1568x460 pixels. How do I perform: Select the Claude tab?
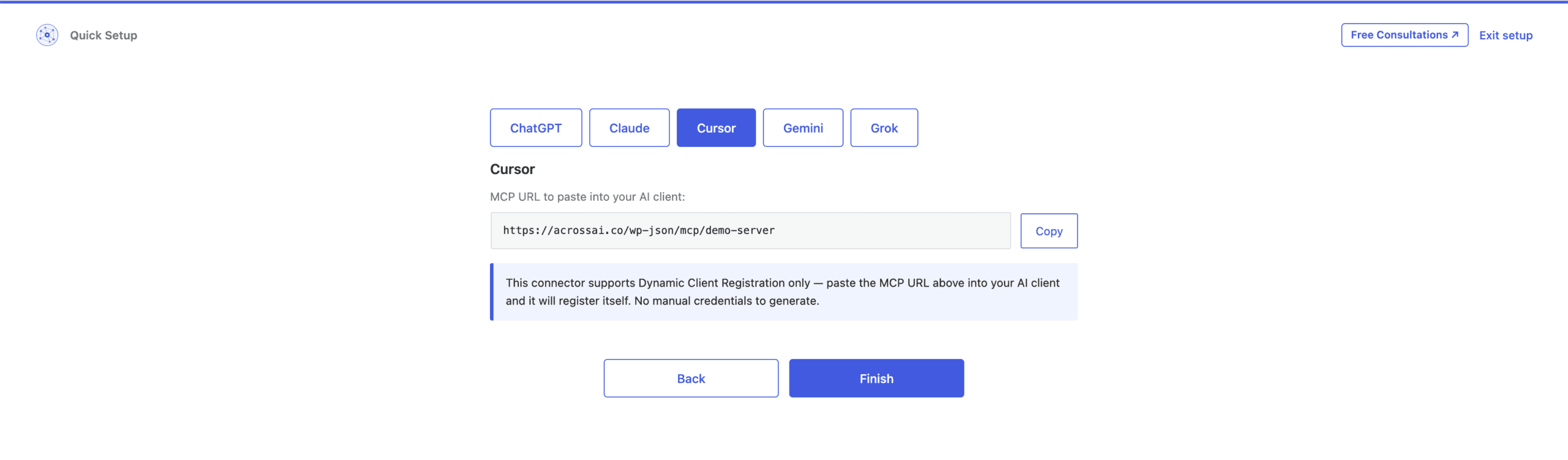click(x=629, y=128)
